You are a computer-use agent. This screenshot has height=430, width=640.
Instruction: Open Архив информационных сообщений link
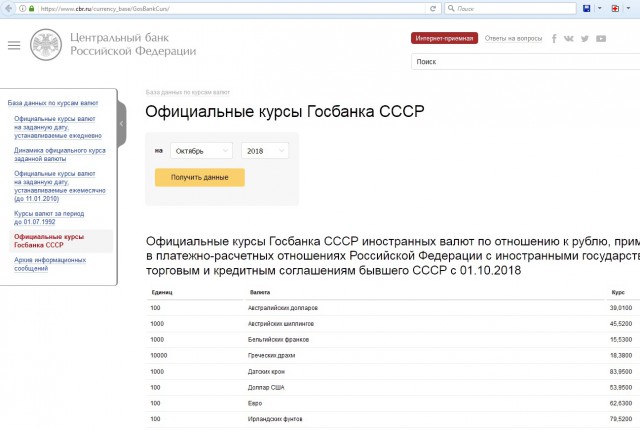(50, 264)
